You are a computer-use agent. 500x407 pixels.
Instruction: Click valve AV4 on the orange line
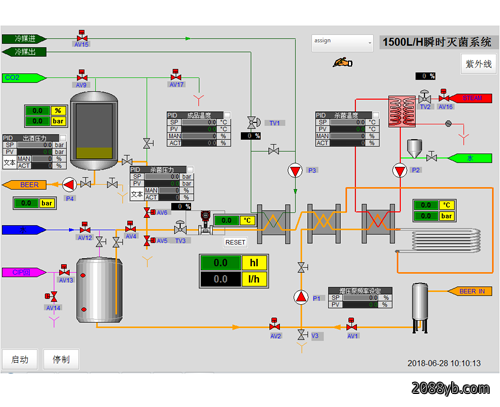[130, 227]
